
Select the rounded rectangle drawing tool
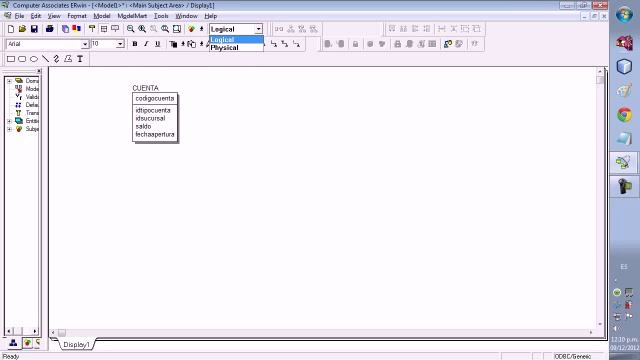pos(22,59)
